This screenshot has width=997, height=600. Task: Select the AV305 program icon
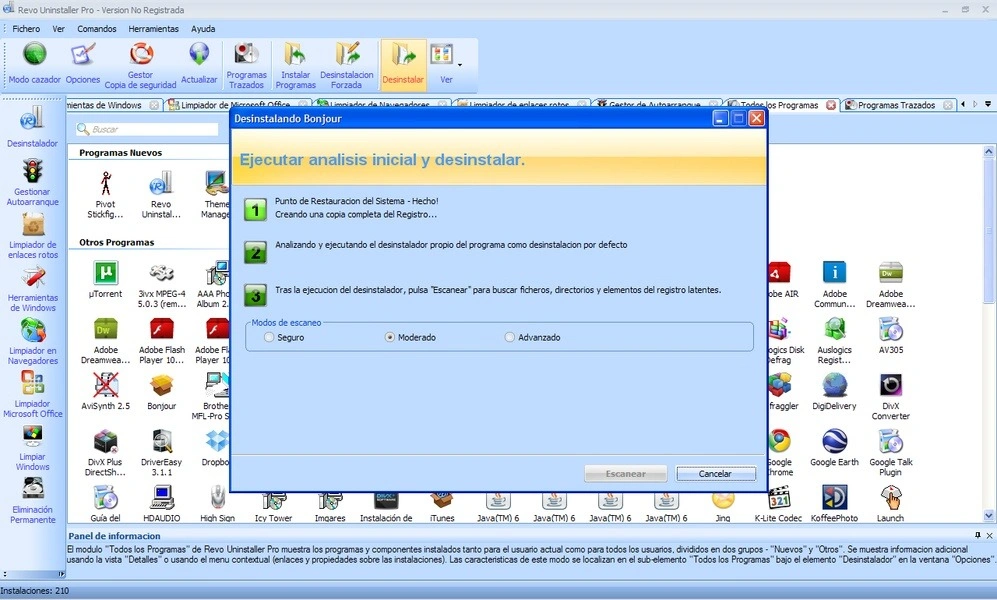tap(890, 336)
